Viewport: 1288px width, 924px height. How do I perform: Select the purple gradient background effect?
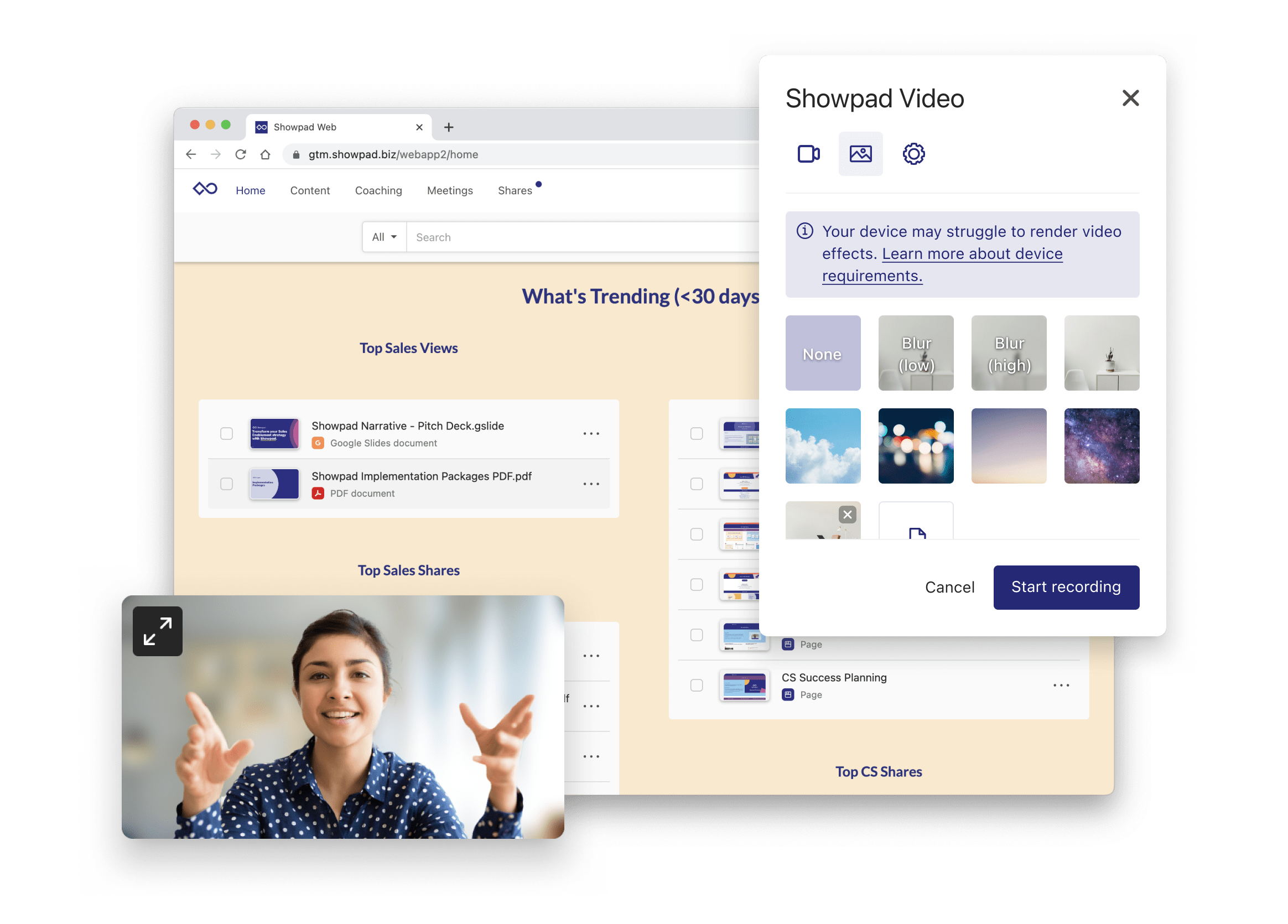point(1009,446)
